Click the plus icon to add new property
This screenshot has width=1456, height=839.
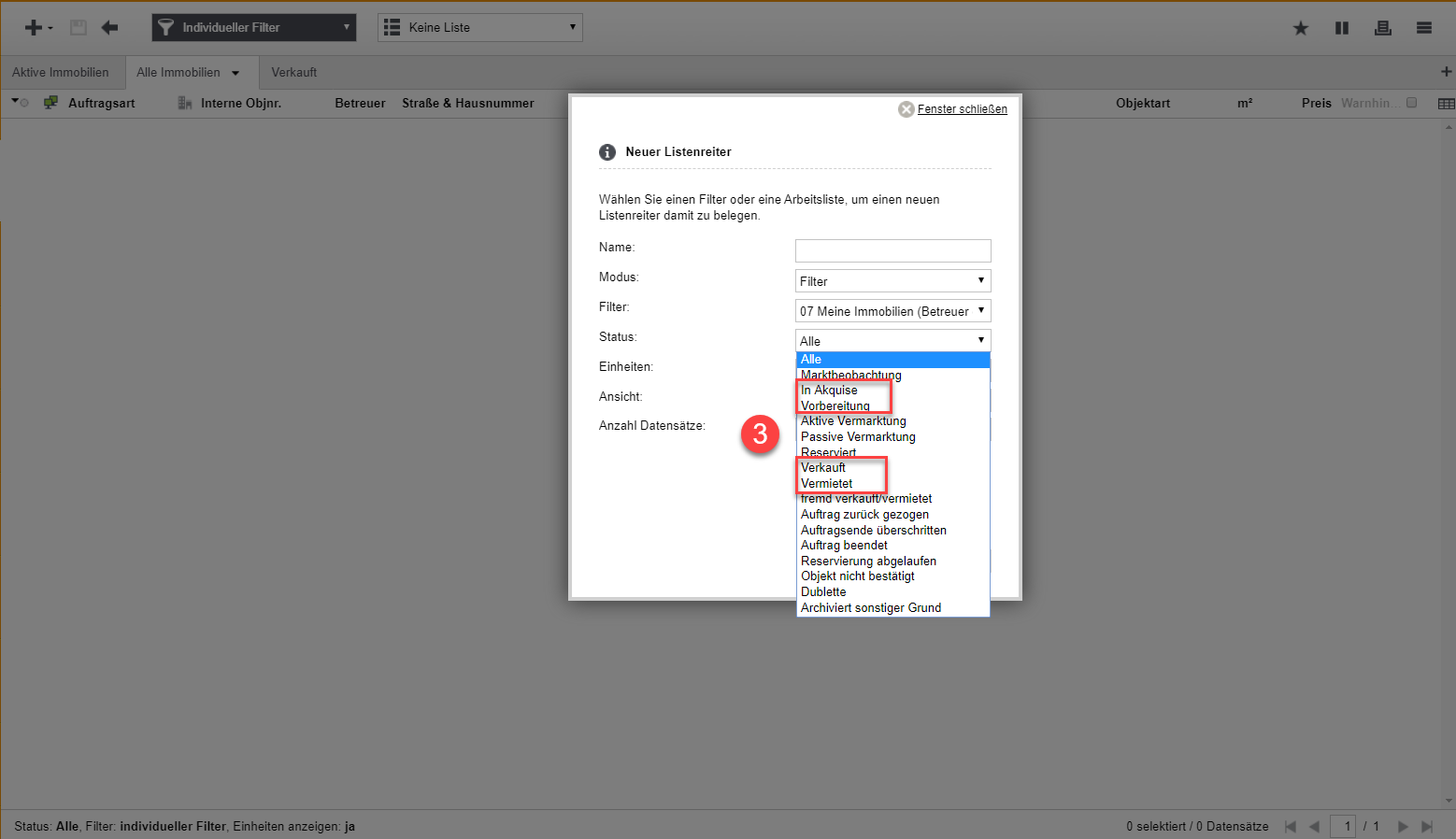click(34, 28)
